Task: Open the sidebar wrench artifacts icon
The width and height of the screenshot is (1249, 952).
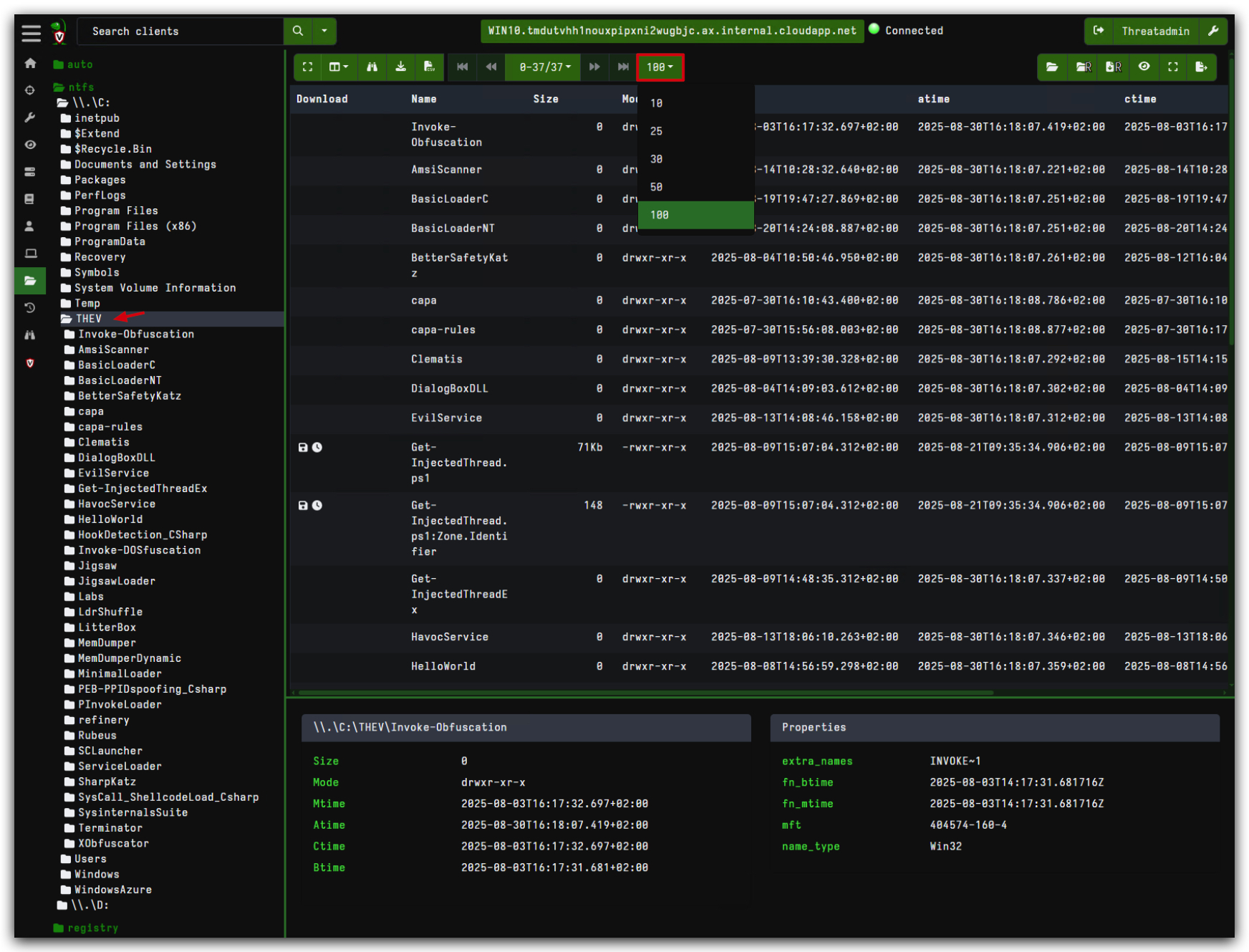Action: (x=30, y=117)
